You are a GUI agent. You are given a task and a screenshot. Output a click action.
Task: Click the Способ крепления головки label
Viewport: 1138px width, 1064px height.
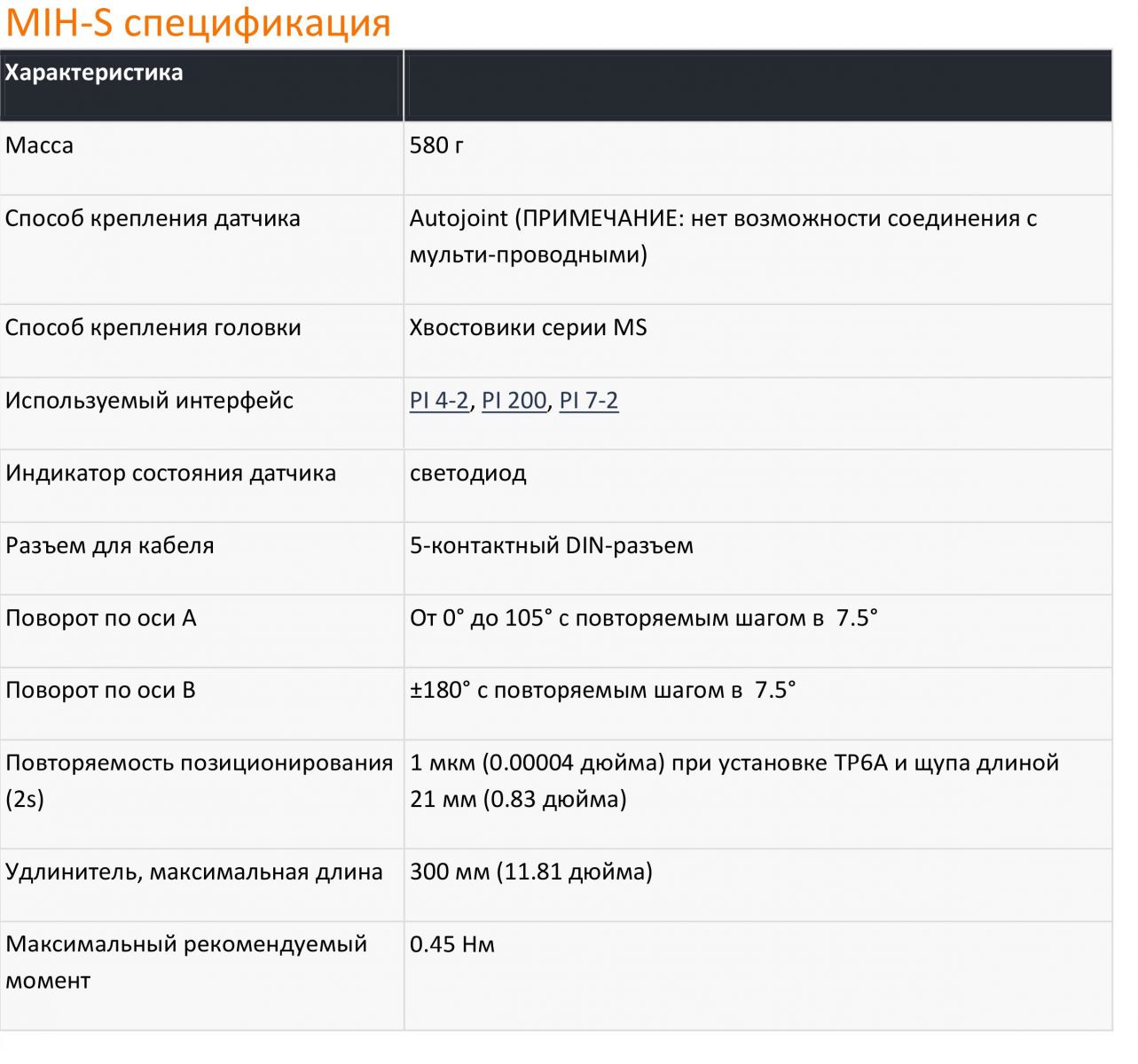click(x=153, y=328)
